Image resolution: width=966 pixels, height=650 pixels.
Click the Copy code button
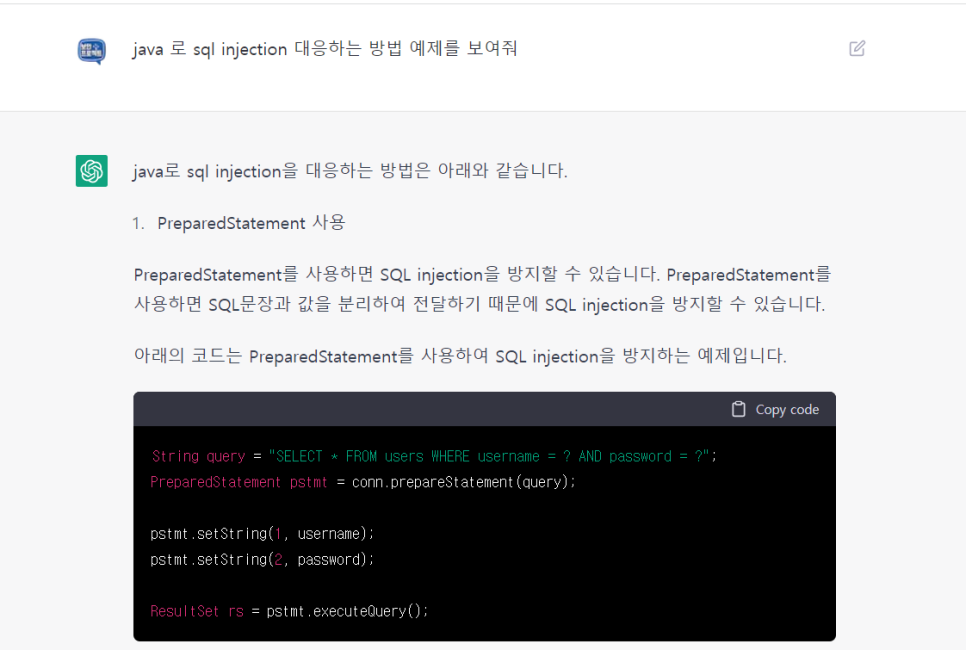coord(775,409)
